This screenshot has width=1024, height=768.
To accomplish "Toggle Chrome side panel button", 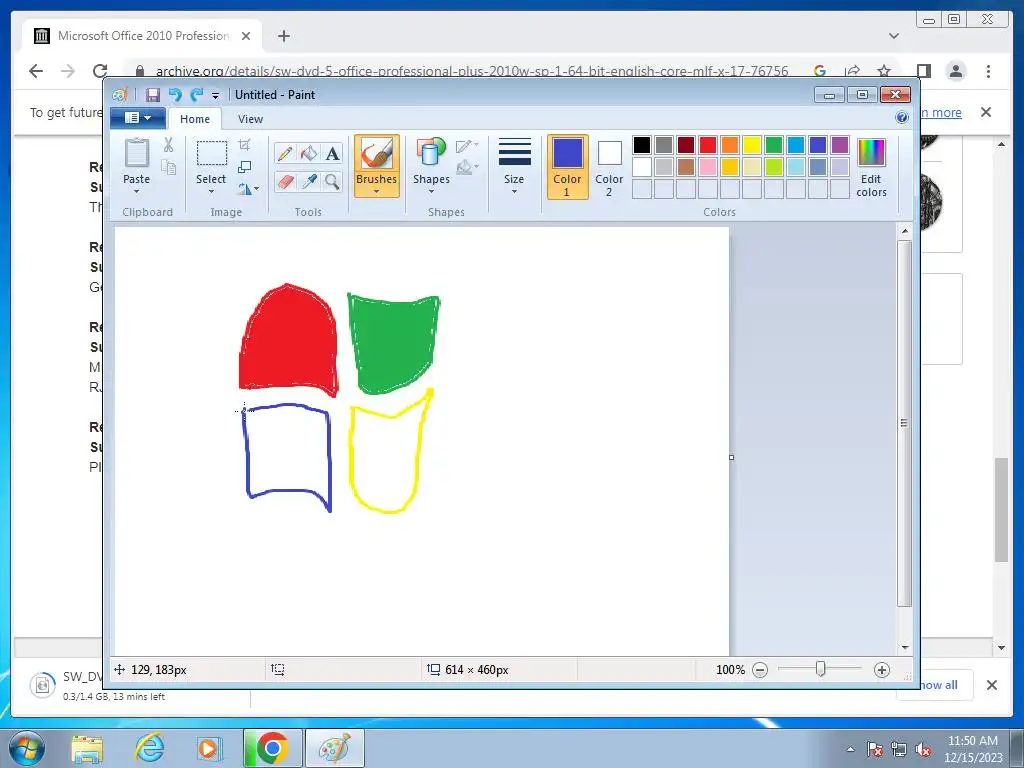I will tap(923, 71).
